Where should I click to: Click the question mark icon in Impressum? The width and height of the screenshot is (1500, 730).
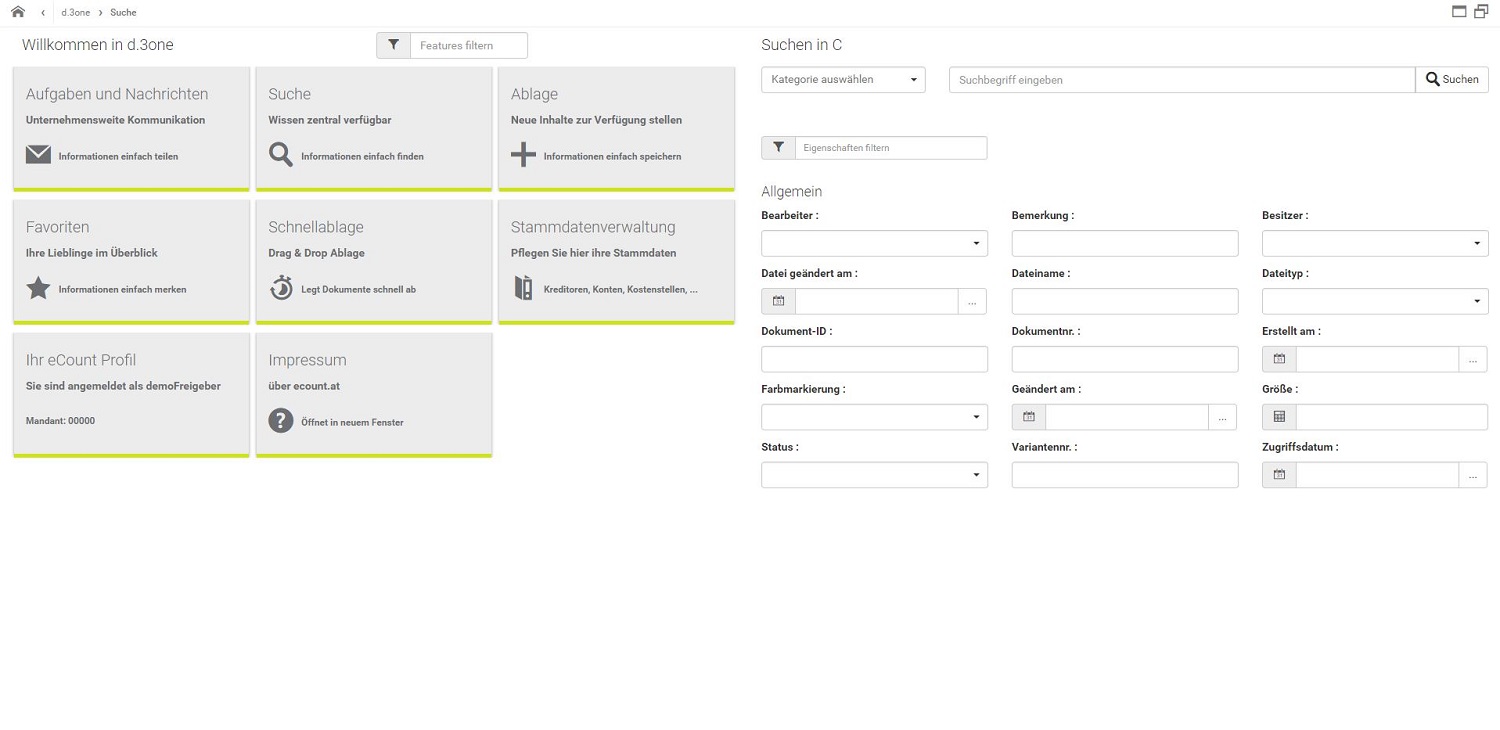point(281,421)
